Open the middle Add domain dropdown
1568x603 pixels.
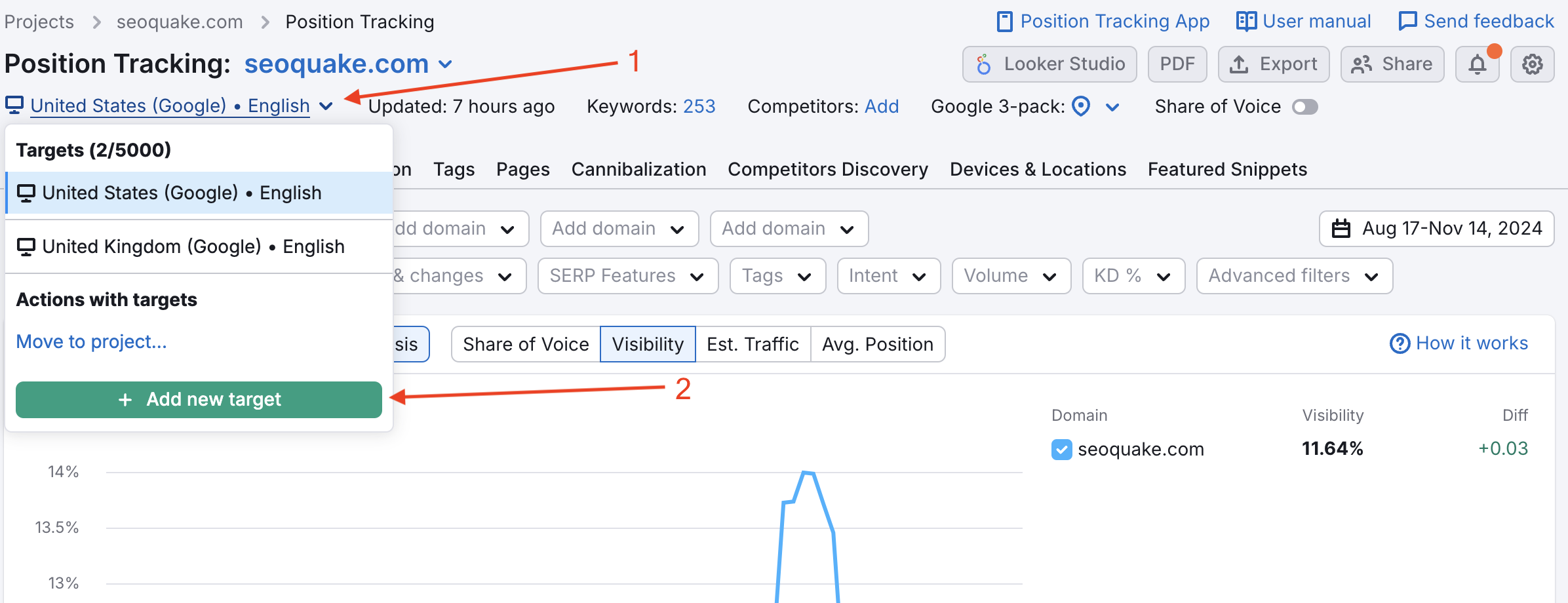(619, 229)
